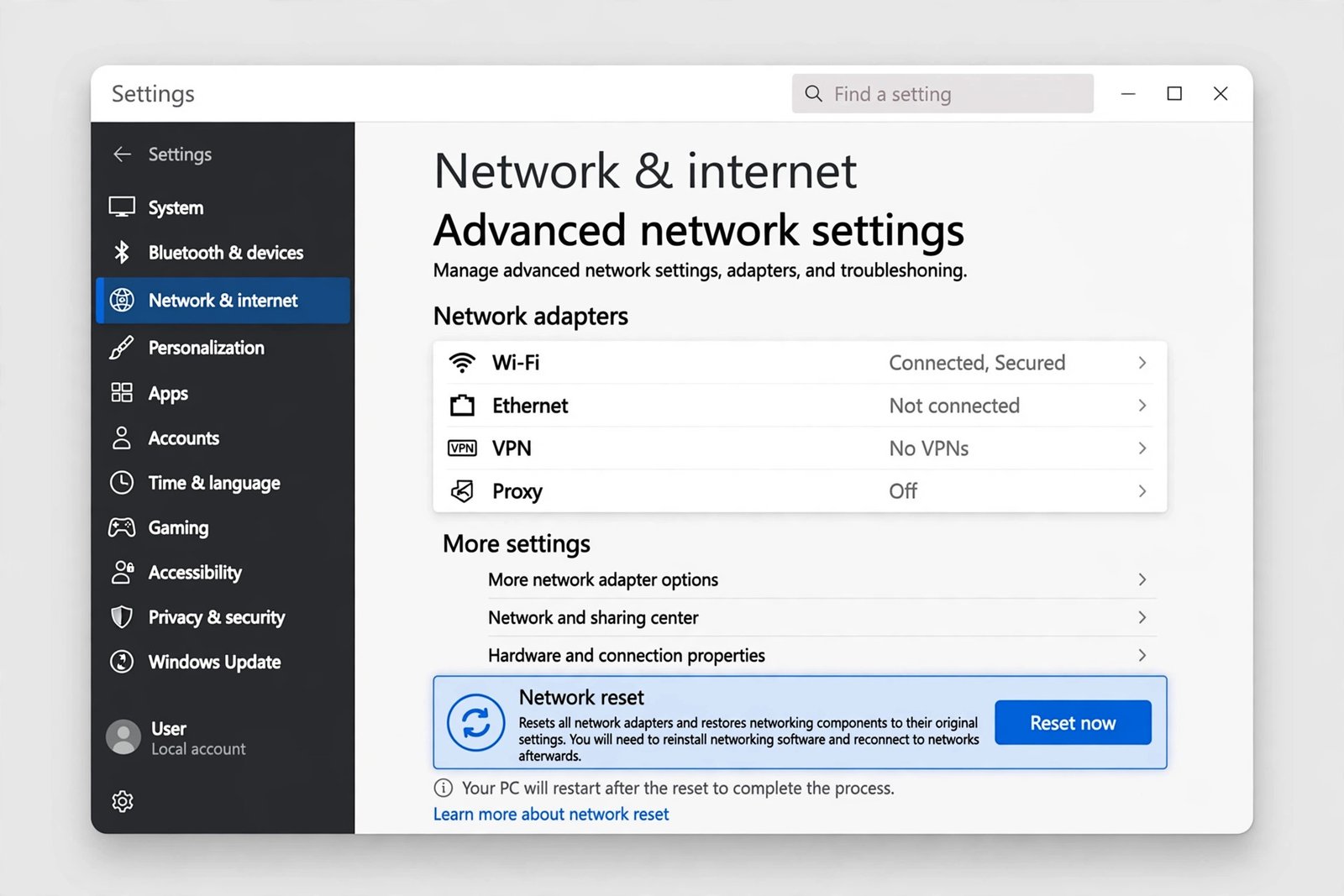Click the Network reset sync icon

pyautogui.click(x=476, y=722)
